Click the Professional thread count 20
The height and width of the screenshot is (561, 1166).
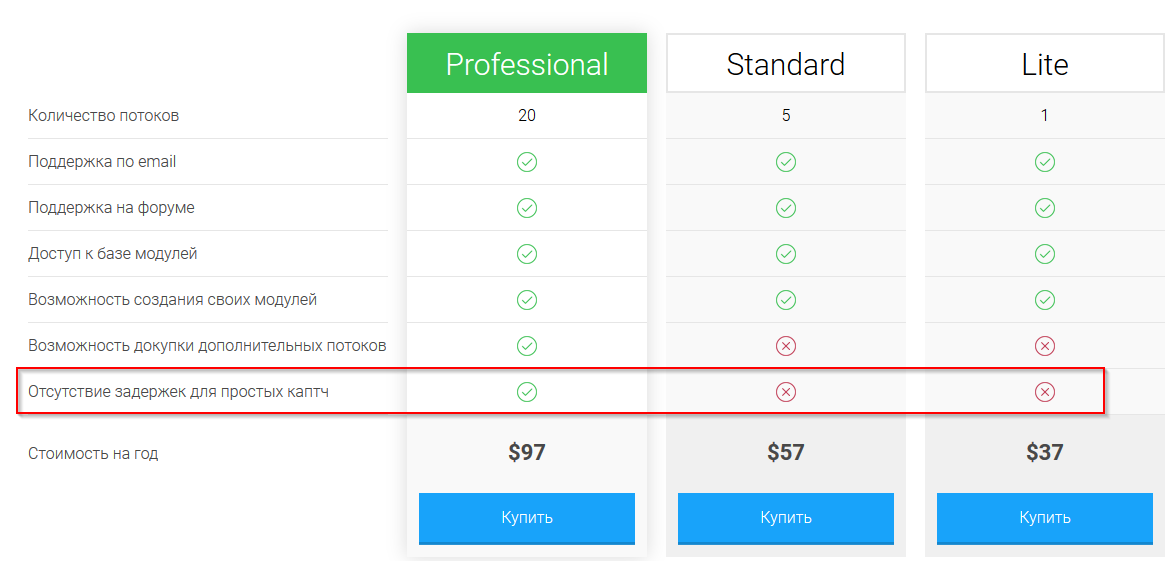click(526, 115)
